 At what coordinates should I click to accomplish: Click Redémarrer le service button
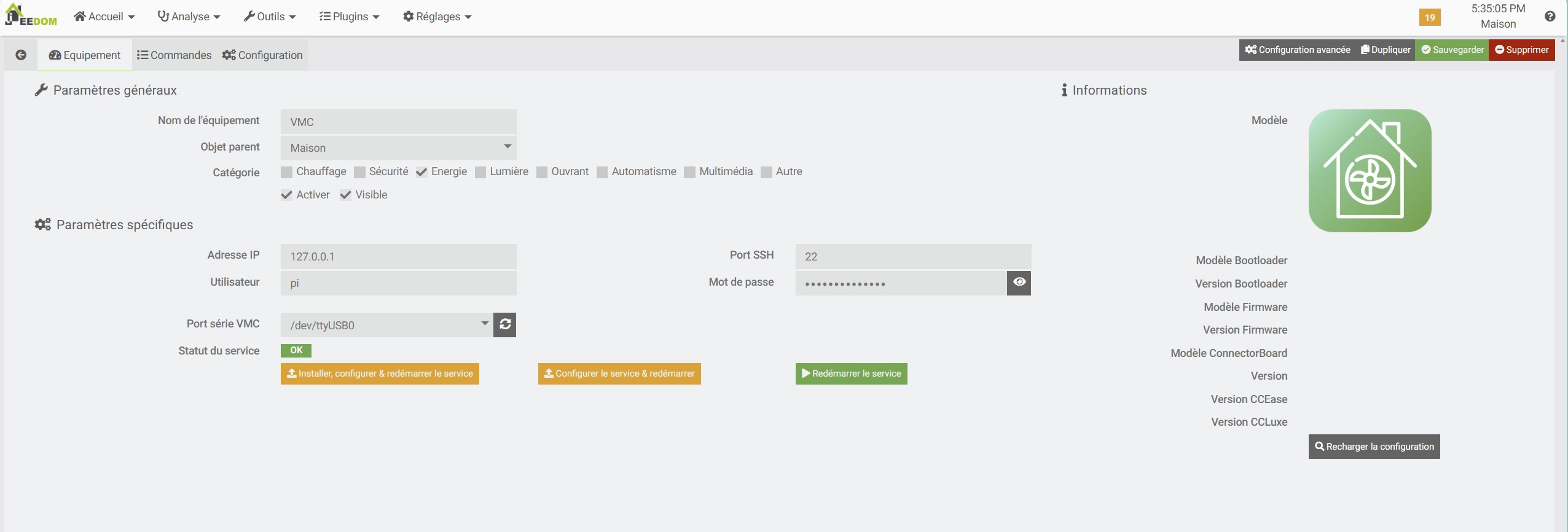[x=851, y=374]
